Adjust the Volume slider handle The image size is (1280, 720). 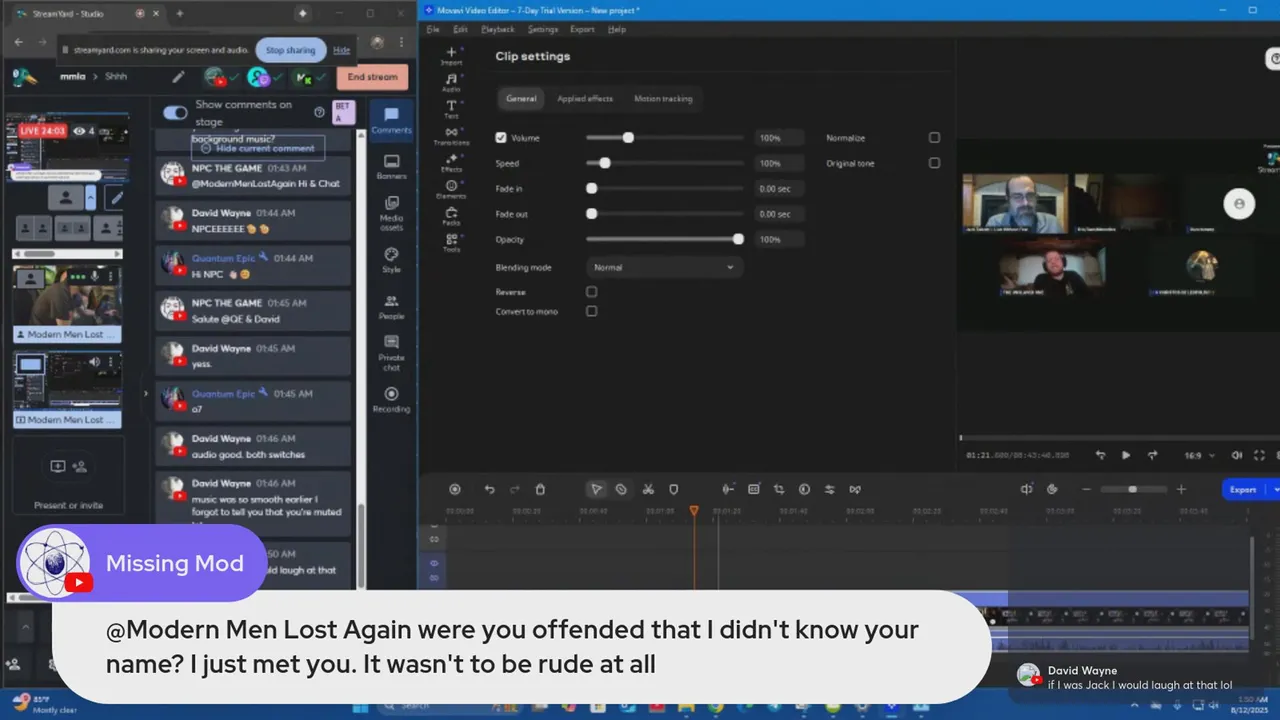tap(628, 138)
